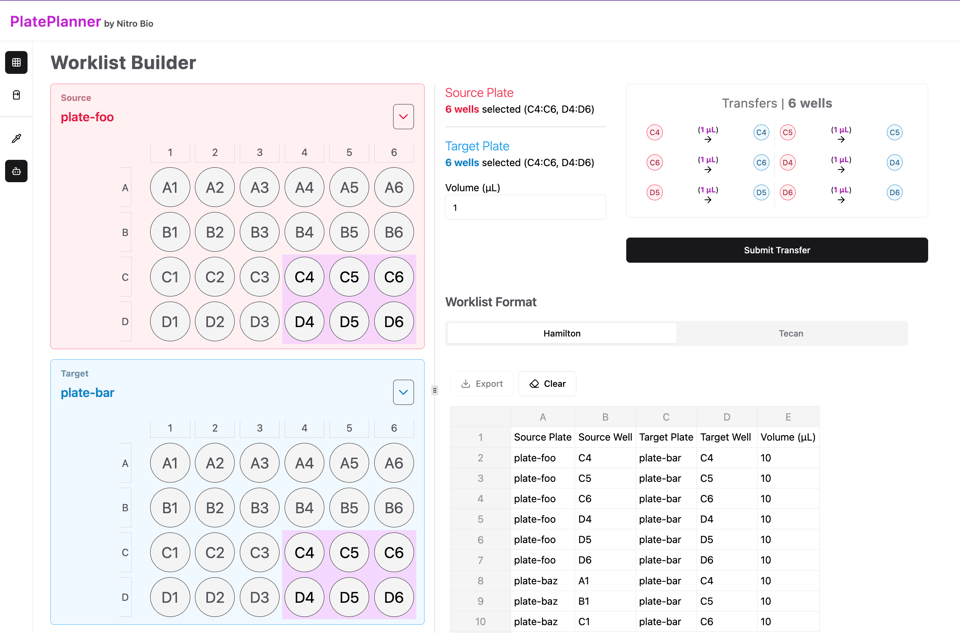960x633 pixels.
Task: Toggle well D6 on target plate-bar
Action: [393, 597]
